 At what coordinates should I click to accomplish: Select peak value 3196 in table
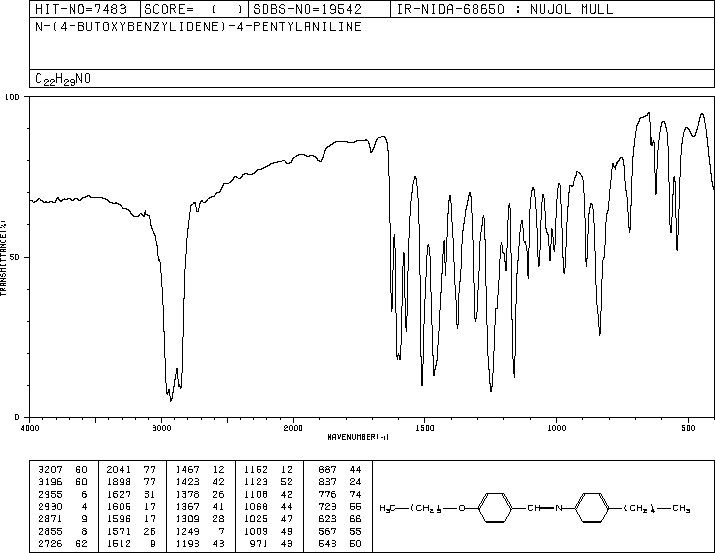click(50, 482)
